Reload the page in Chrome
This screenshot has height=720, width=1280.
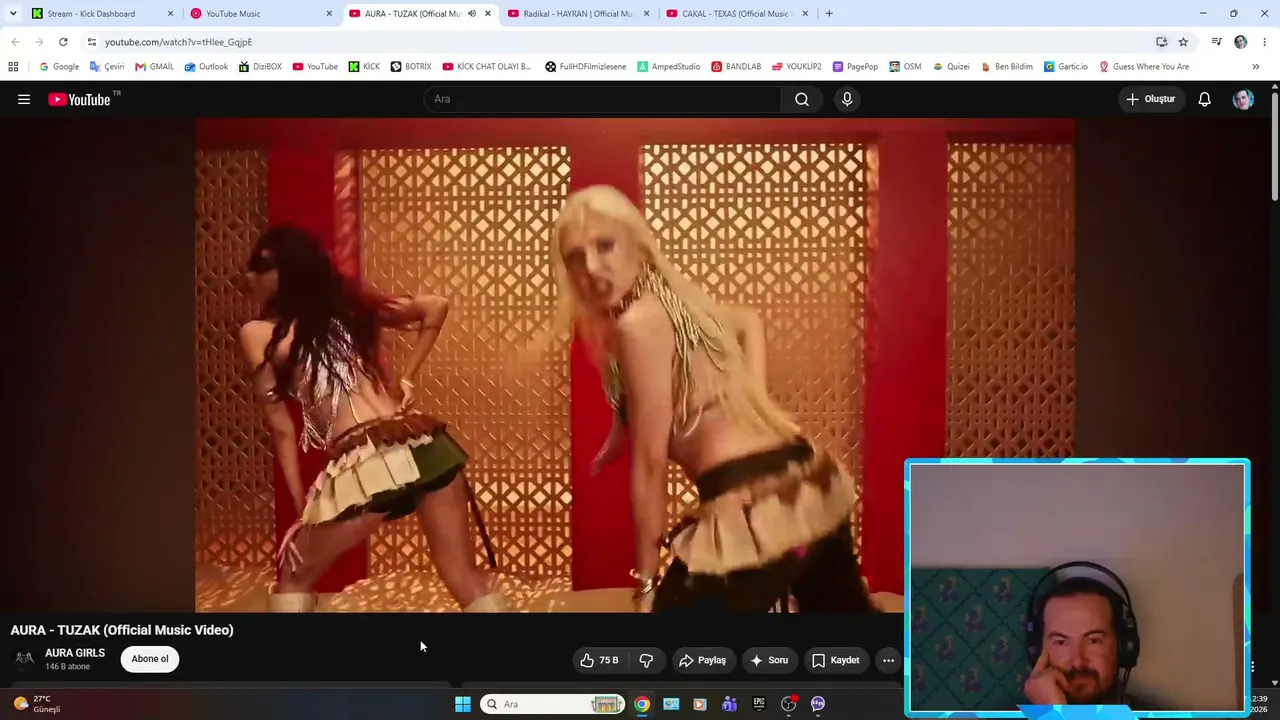click(63, 42)
